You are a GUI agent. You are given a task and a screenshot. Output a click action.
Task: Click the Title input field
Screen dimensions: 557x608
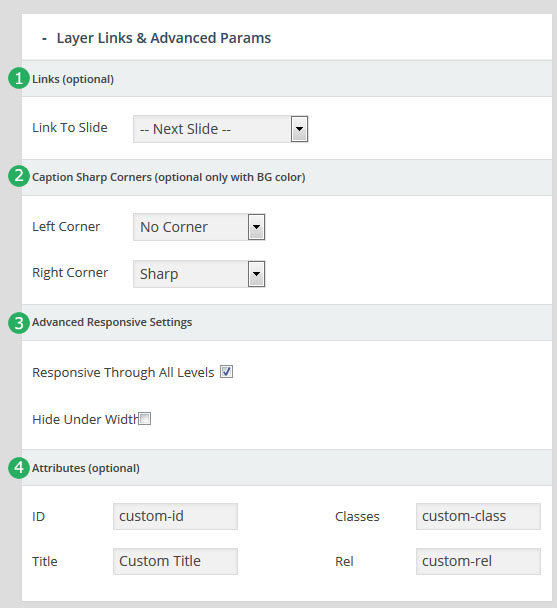(x=175, y=561)
